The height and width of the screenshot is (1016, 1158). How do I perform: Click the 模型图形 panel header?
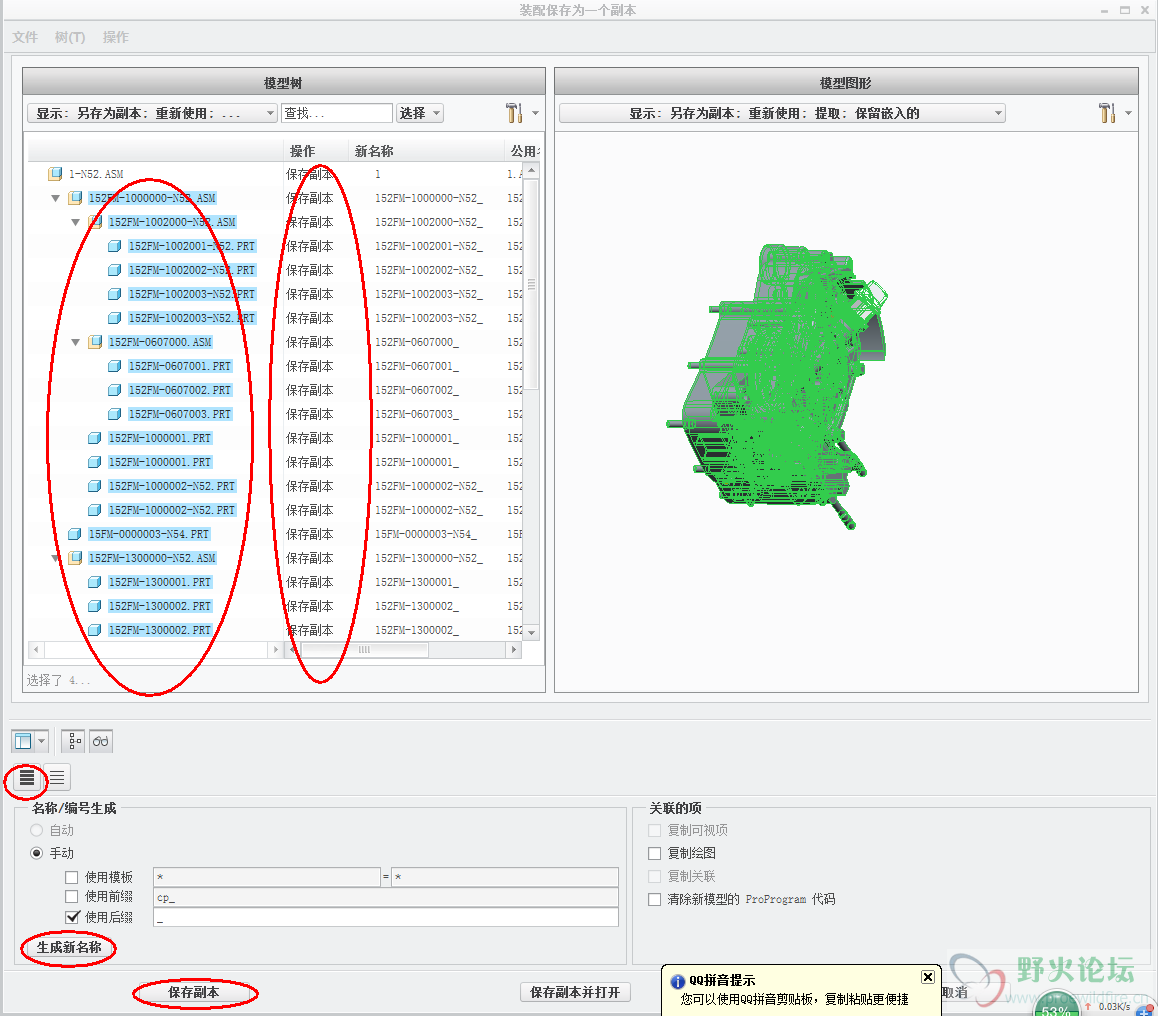click(x=846, y=82)
